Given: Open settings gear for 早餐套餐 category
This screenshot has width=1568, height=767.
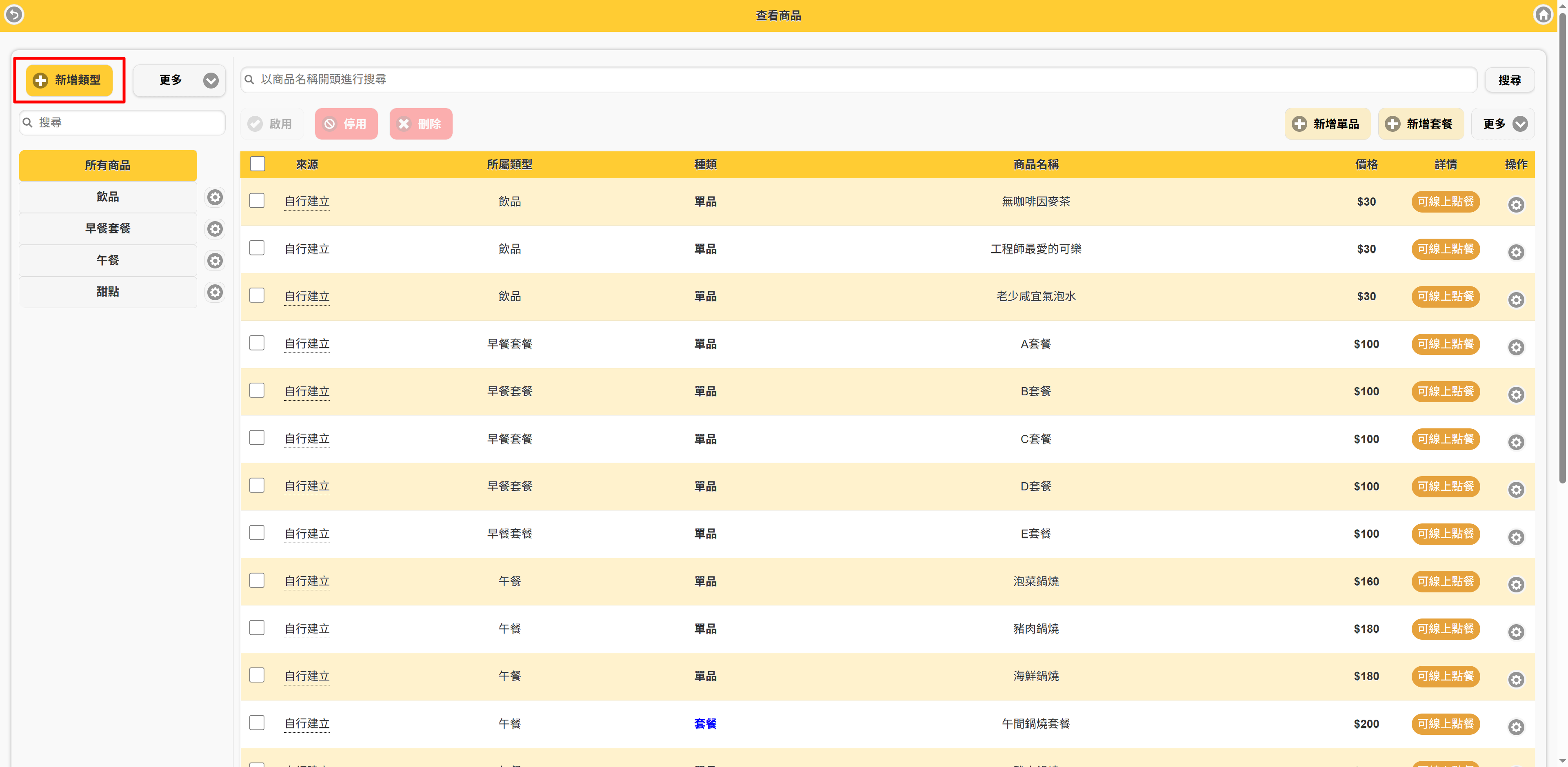Looking at the screenshot, I should pos(215,229).
